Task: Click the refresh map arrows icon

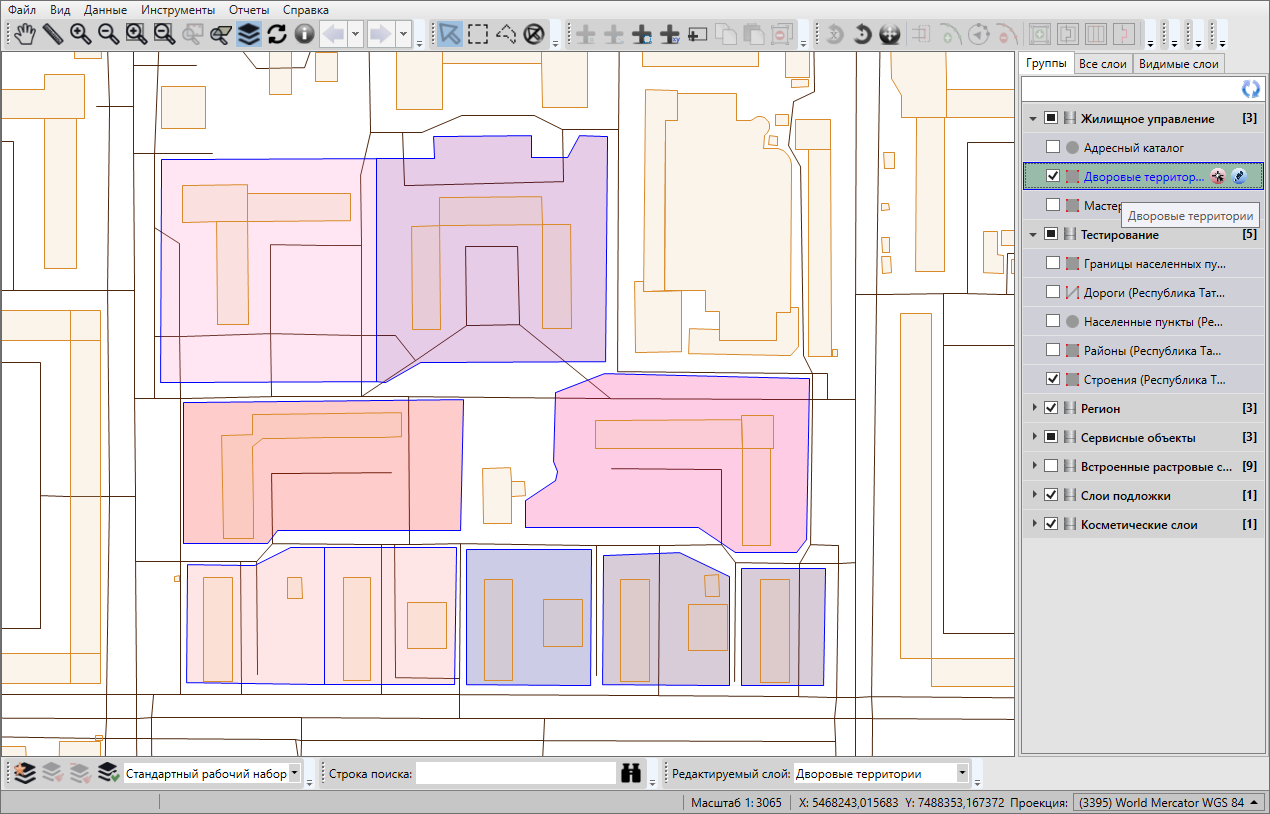Action: click(x=277, y=34)
